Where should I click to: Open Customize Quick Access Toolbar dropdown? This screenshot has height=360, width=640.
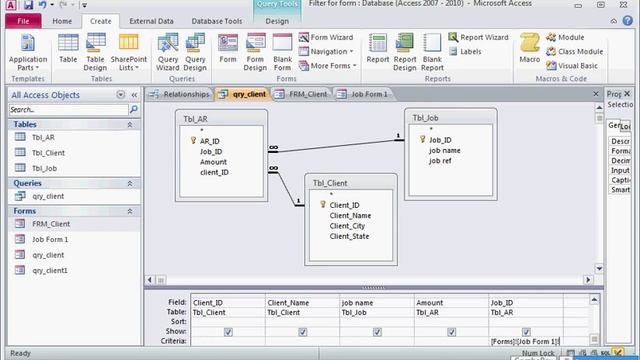click(x=84, y=5)
